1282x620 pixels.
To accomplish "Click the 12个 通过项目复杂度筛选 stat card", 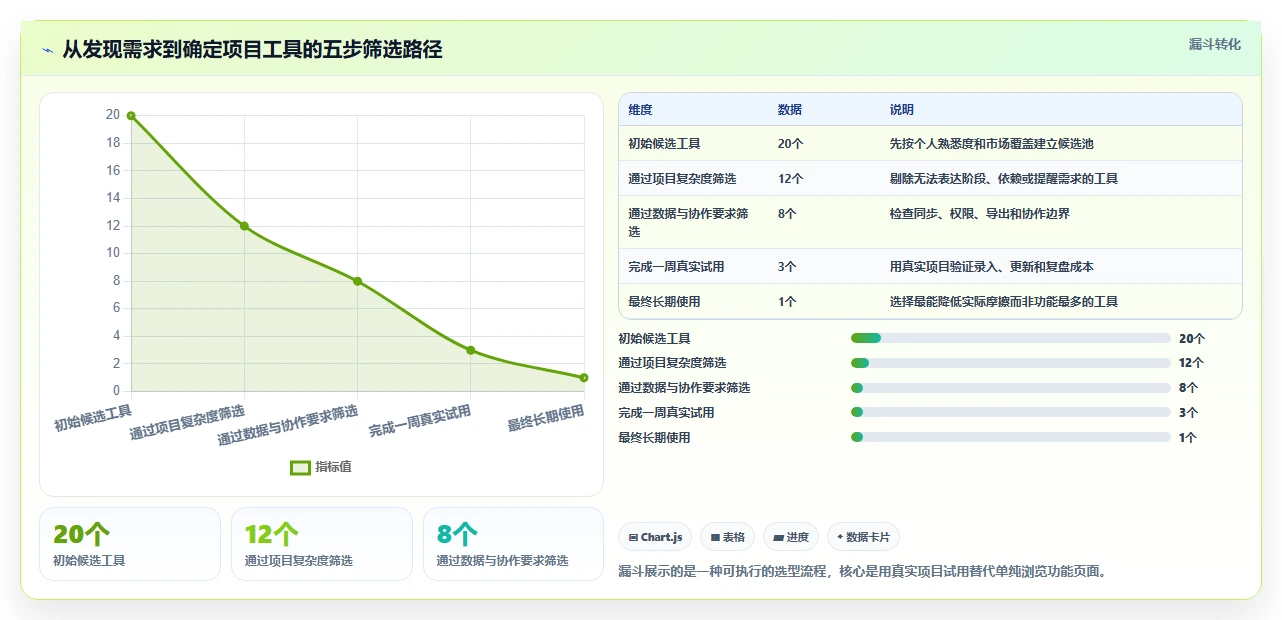I will [322, 544].
